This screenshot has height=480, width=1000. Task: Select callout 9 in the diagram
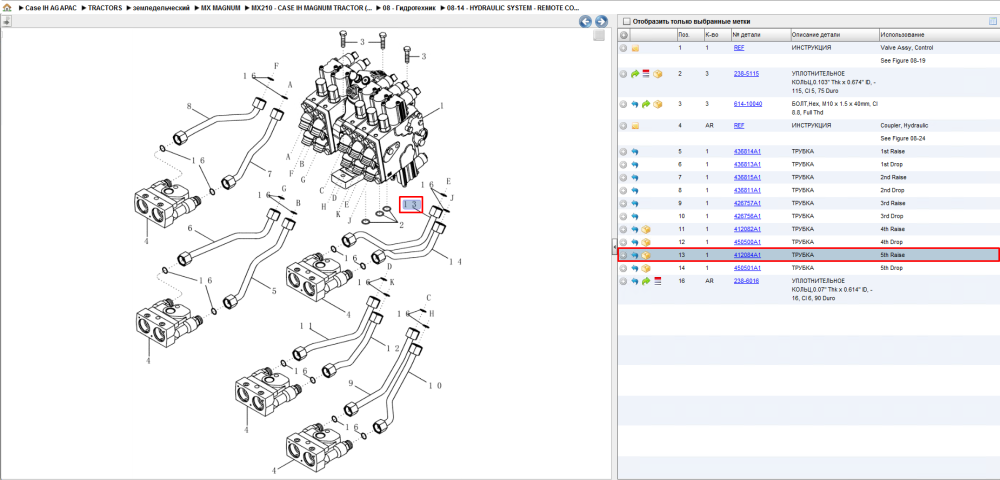coord(349,384)
